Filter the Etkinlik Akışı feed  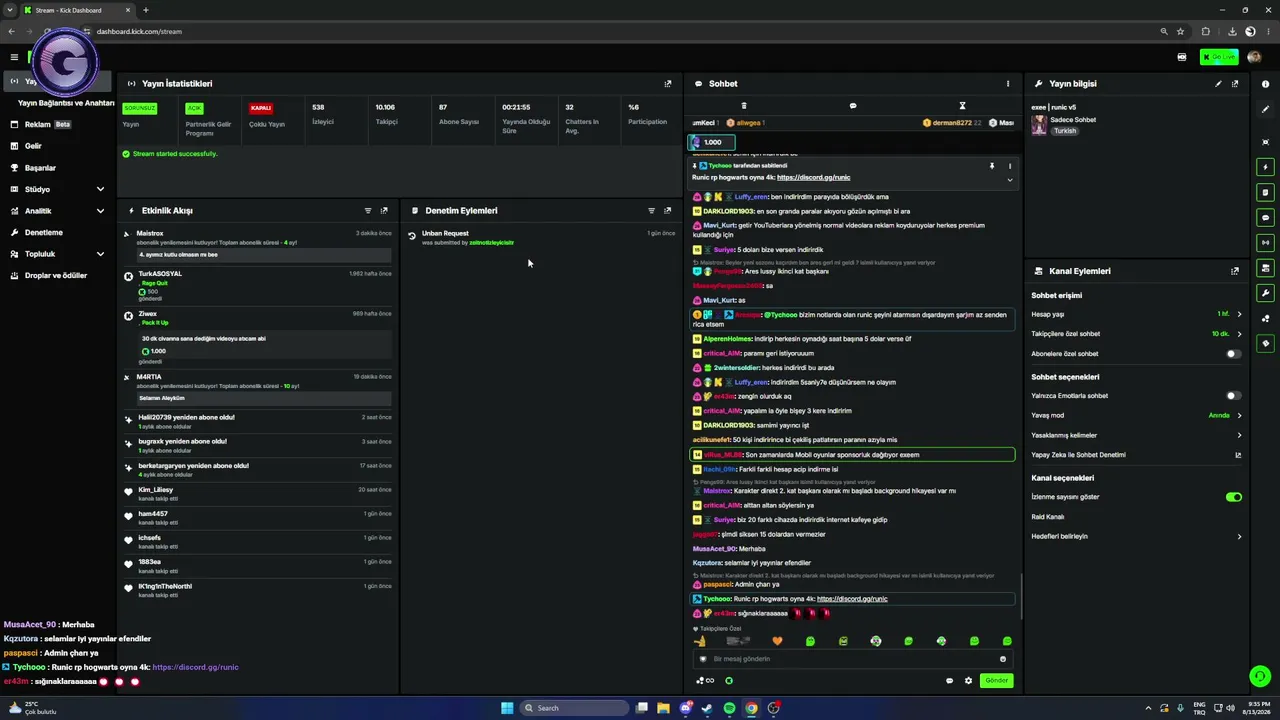point(368,211)
